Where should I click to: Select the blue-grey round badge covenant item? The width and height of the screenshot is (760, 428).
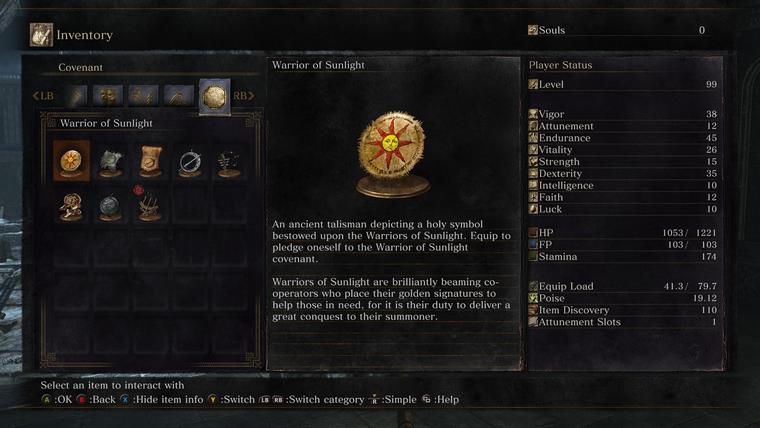coord(111,206)
